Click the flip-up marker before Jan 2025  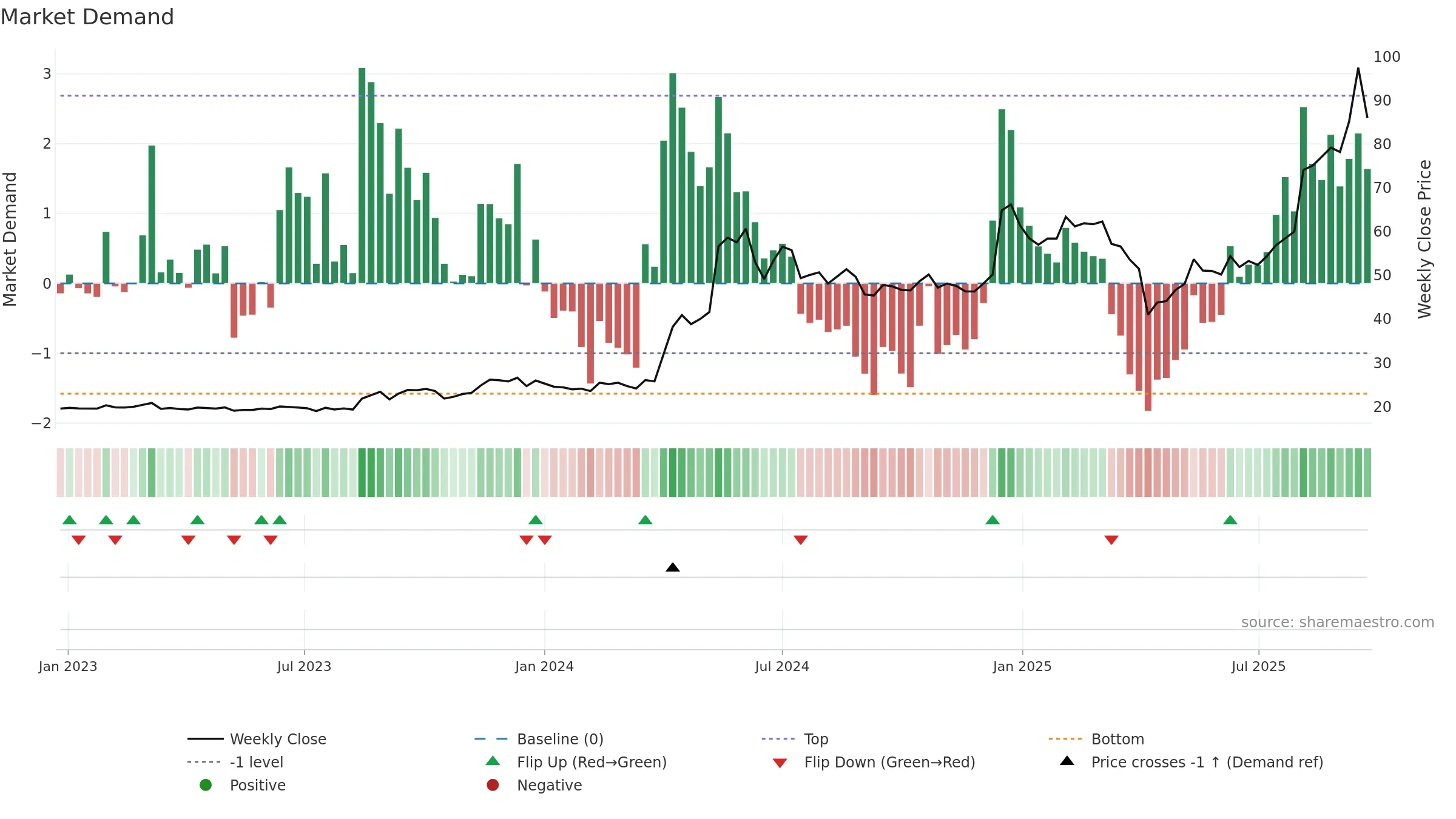[x=993, y=520]
